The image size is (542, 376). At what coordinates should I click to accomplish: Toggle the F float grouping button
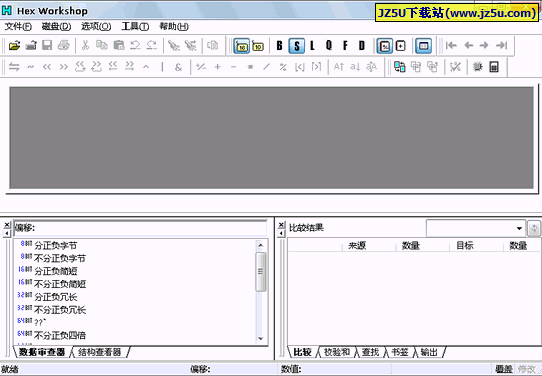coord(345,45)
